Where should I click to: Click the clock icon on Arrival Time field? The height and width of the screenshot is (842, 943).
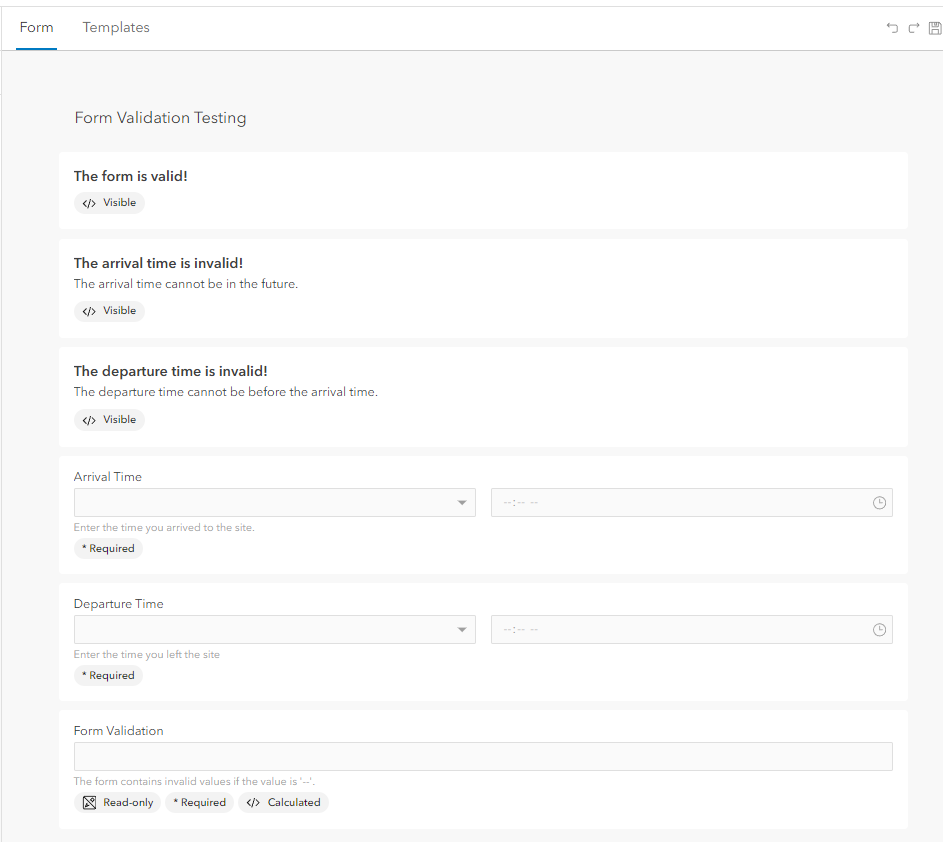pyautogui.click(x=878, y=502)
